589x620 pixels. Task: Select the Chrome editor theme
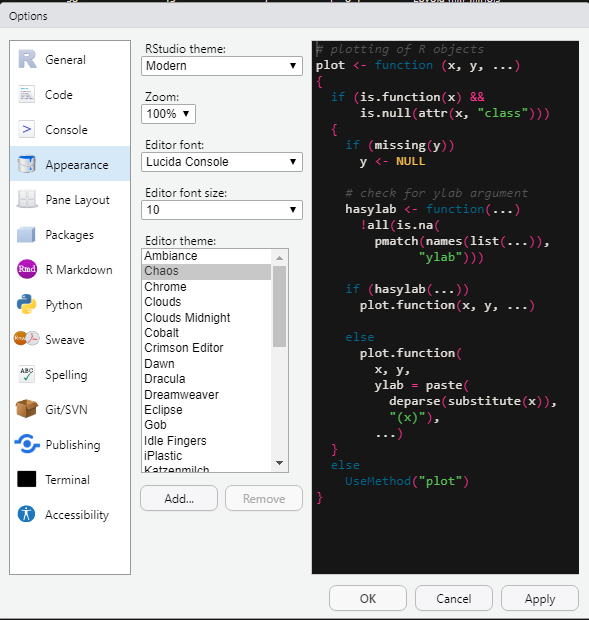206,287
